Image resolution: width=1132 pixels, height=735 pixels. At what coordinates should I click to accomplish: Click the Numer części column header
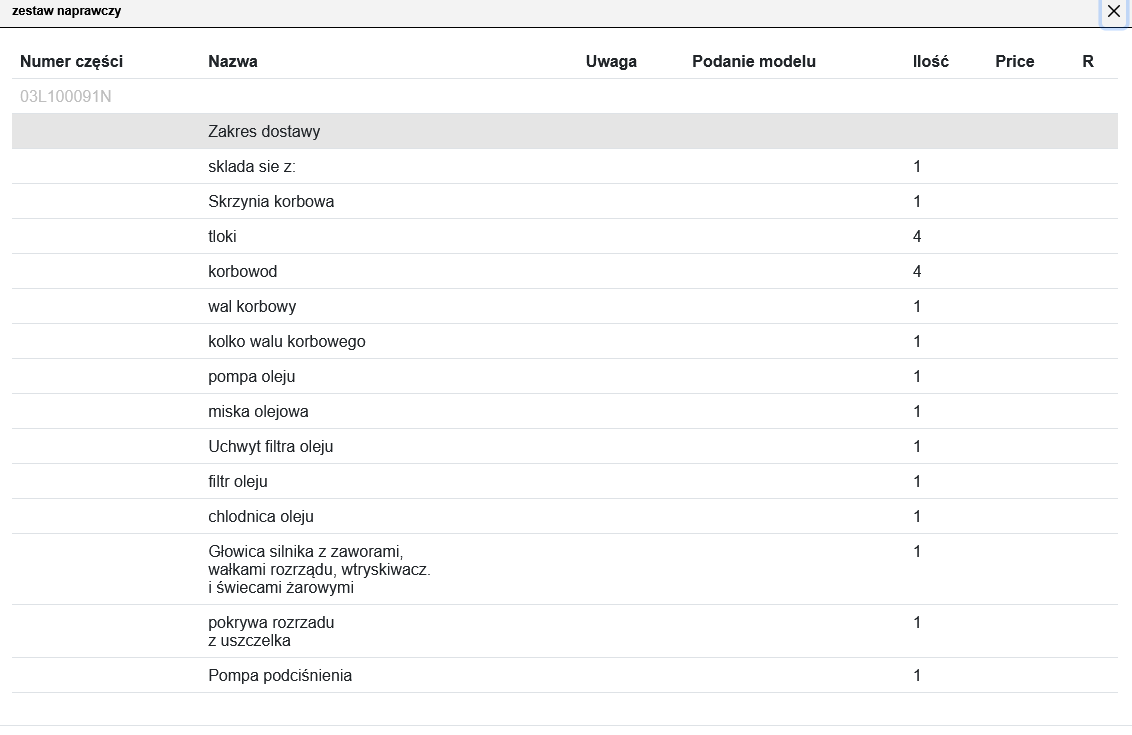72,61
